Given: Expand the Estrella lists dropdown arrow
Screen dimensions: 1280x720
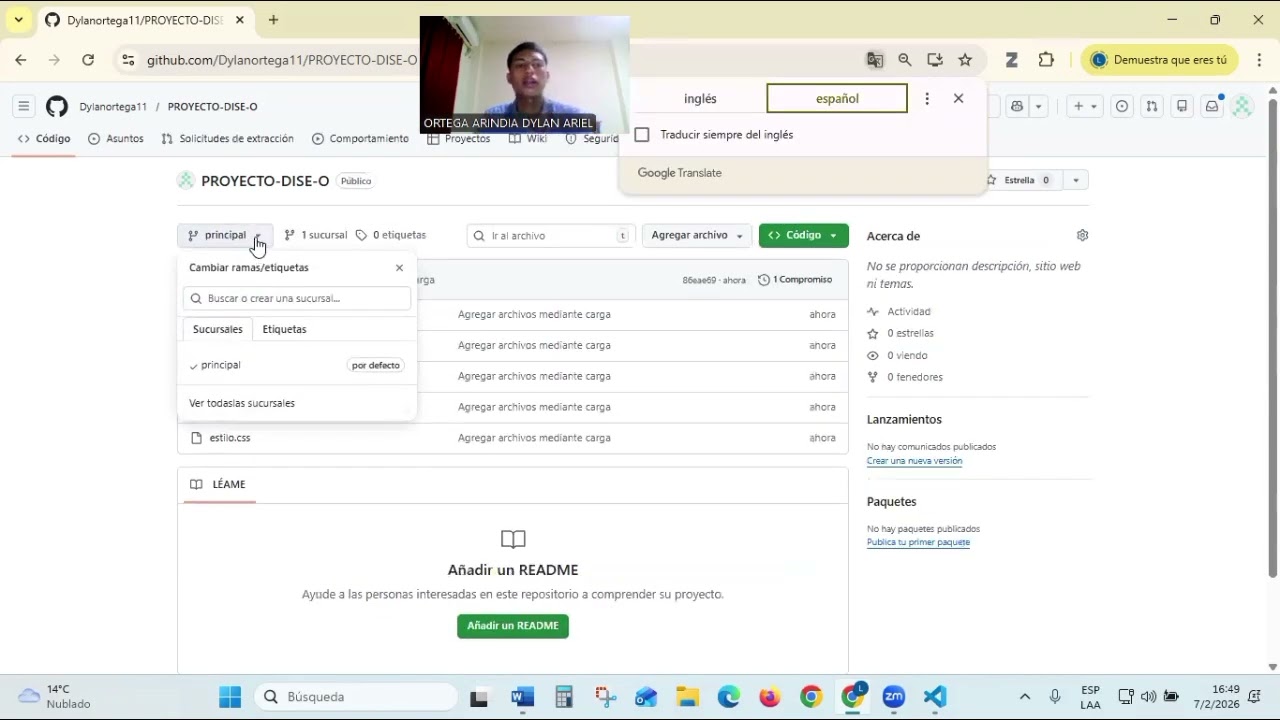Looking at the screenshot, I should coord(1075,180).
